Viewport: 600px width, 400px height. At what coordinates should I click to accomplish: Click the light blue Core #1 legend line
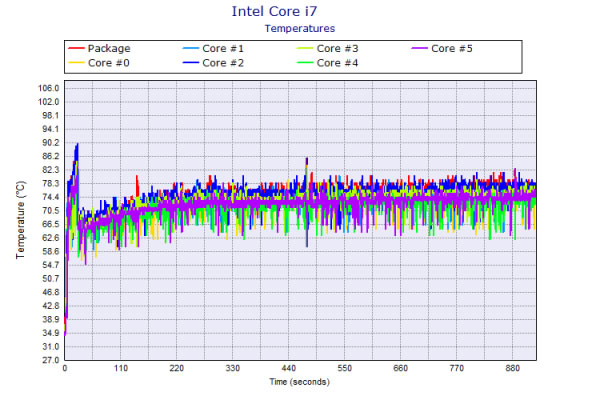191,48
